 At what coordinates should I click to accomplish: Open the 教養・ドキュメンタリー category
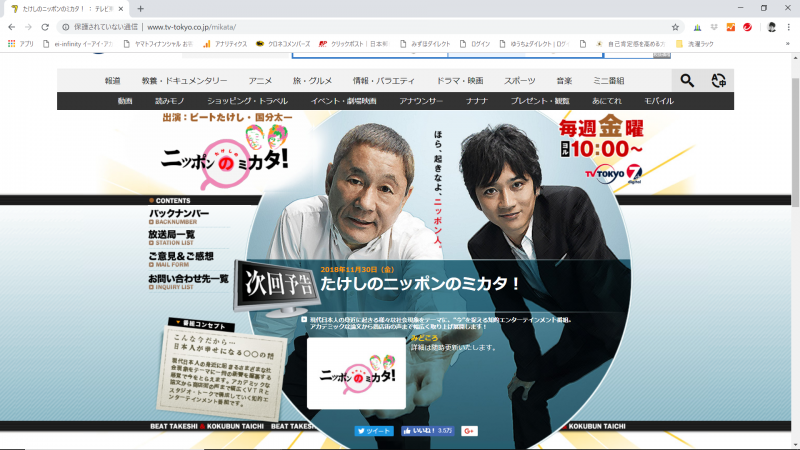184,81
